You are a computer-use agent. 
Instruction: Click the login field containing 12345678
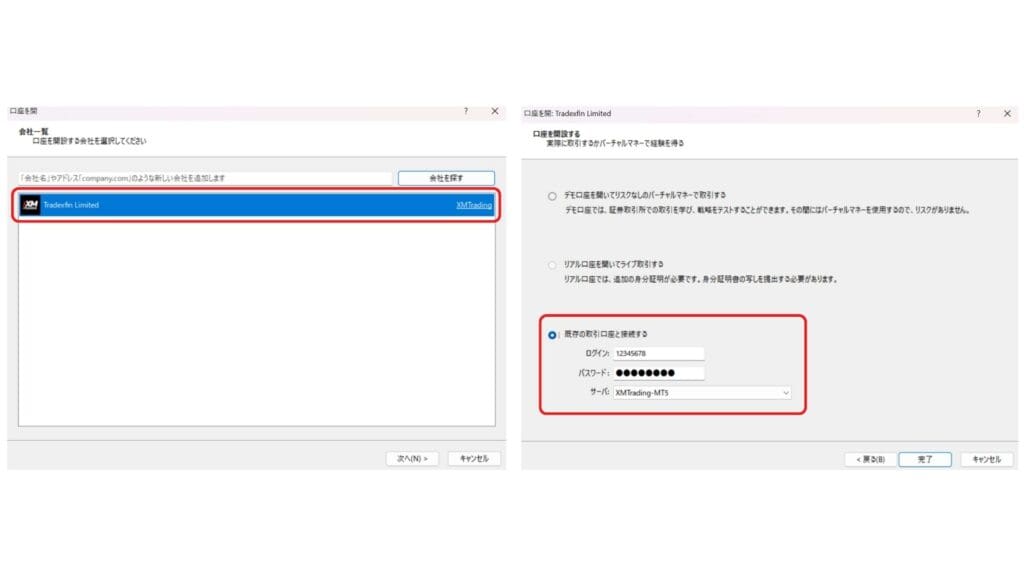click(x=658, y=353)
